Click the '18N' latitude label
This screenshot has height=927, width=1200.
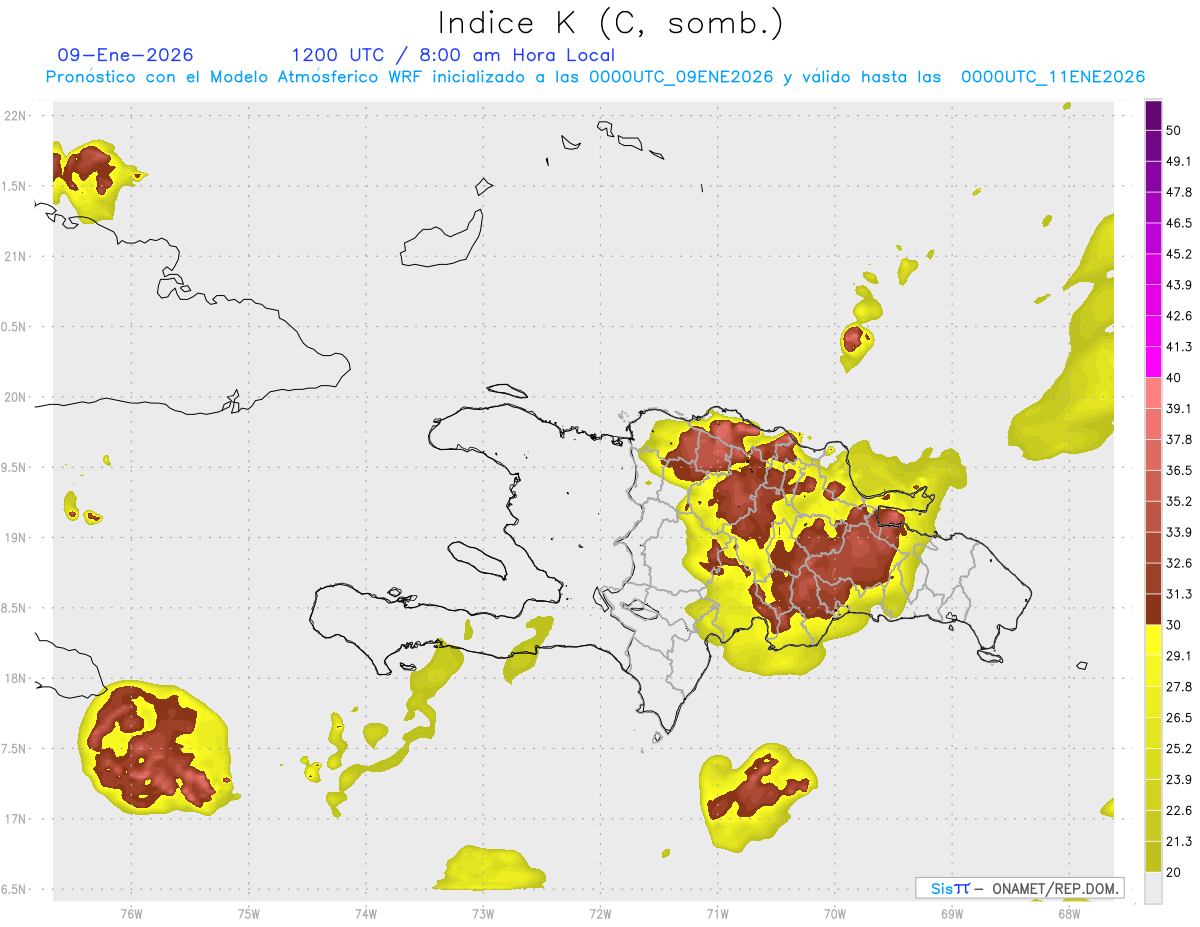point(17,678)
